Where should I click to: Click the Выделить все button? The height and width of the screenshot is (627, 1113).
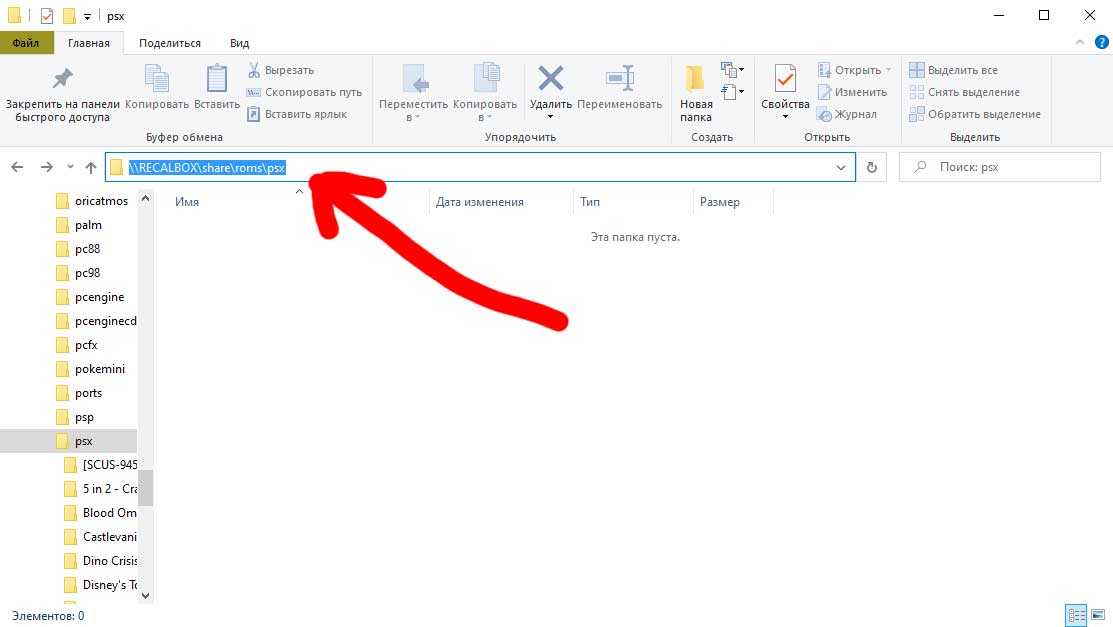[x=953, y=70]
